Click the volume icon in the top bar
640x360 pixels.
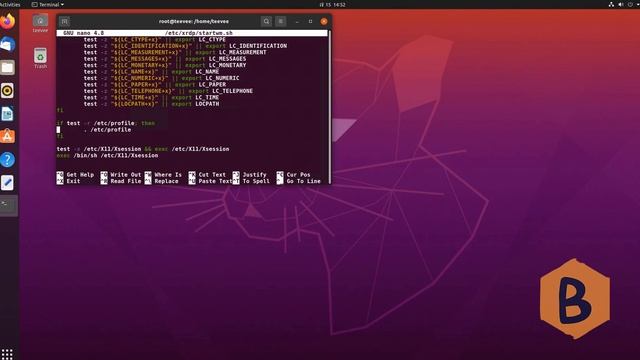click(x=621, y=4)
